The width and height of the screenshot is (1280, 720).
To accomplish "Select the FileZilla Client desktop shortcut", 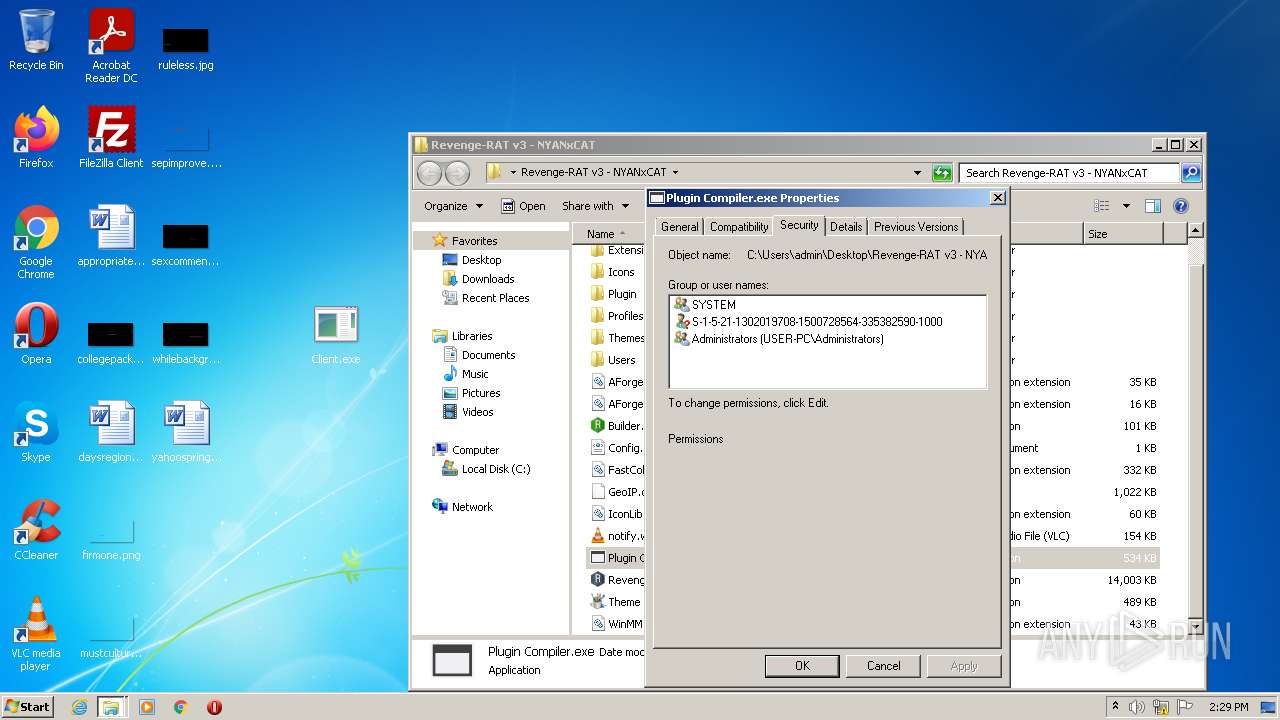I will click(x=111, y=138).
